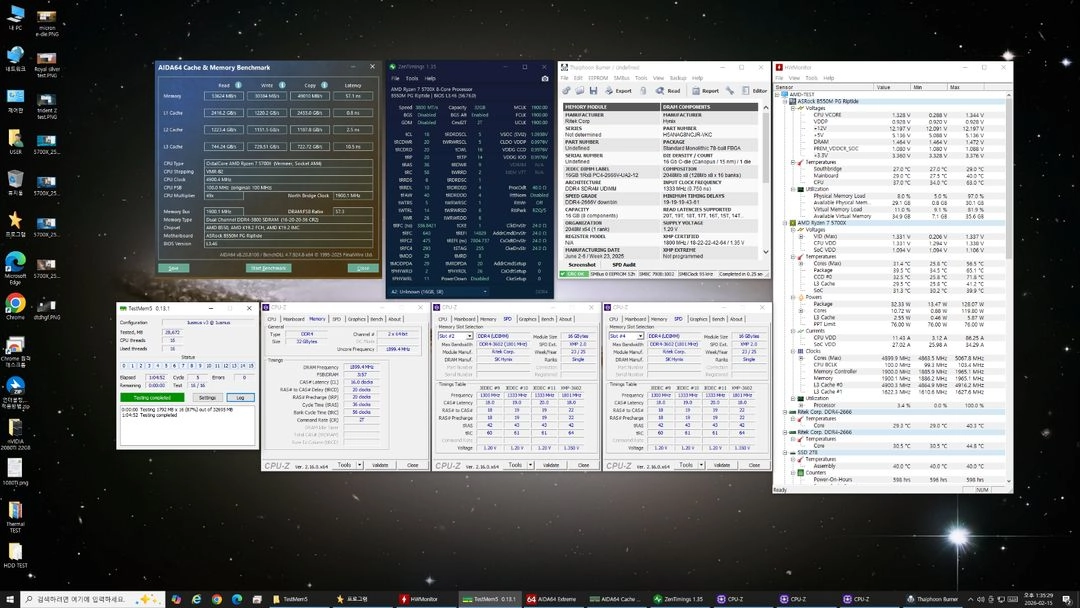The height and width of the screenshot is (608, 1080).
Task: Click the info icon beside Read in AIDA64
Action: click(x=238, y=85)
